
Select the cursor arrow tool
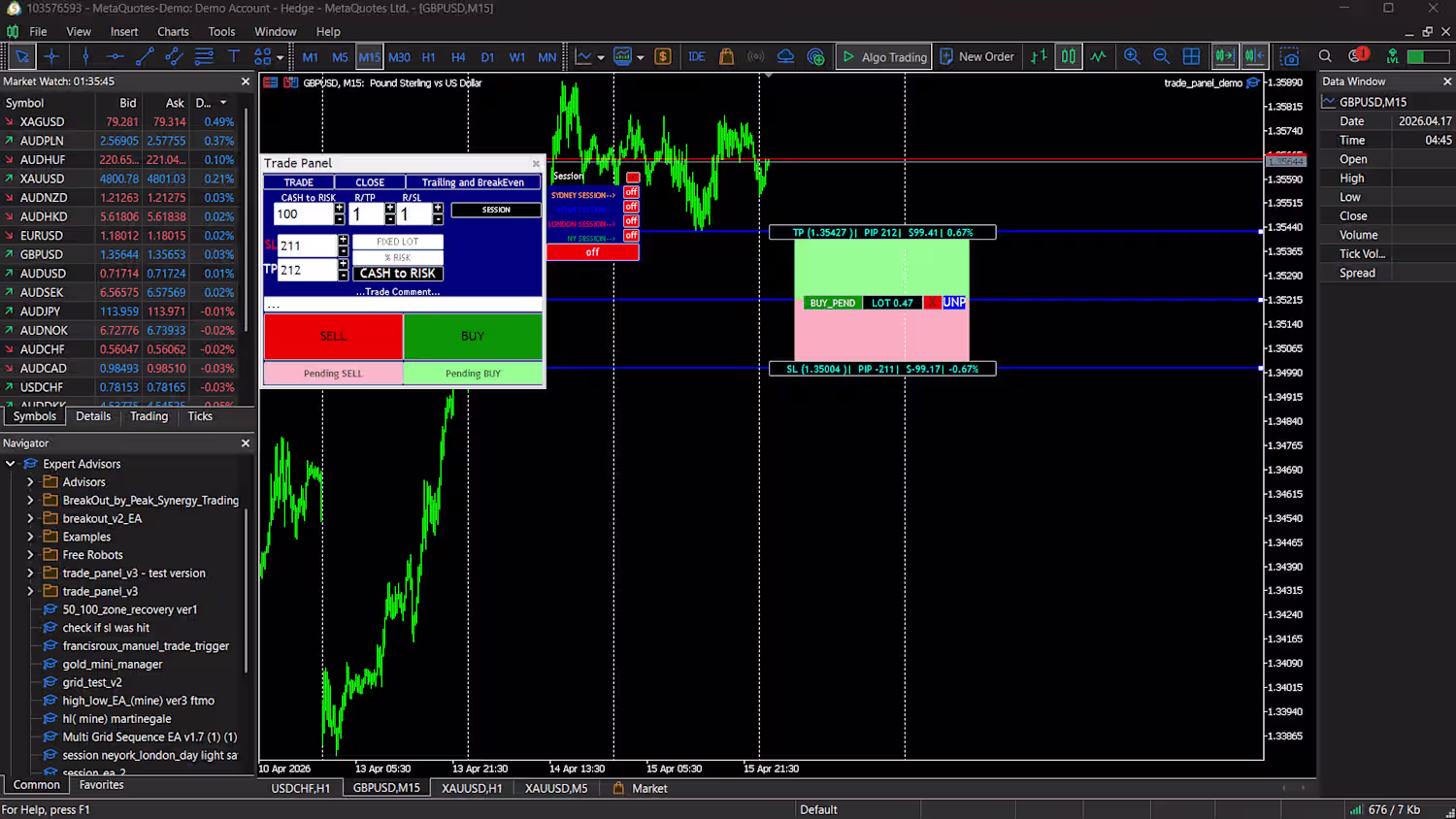click(21, 57)
